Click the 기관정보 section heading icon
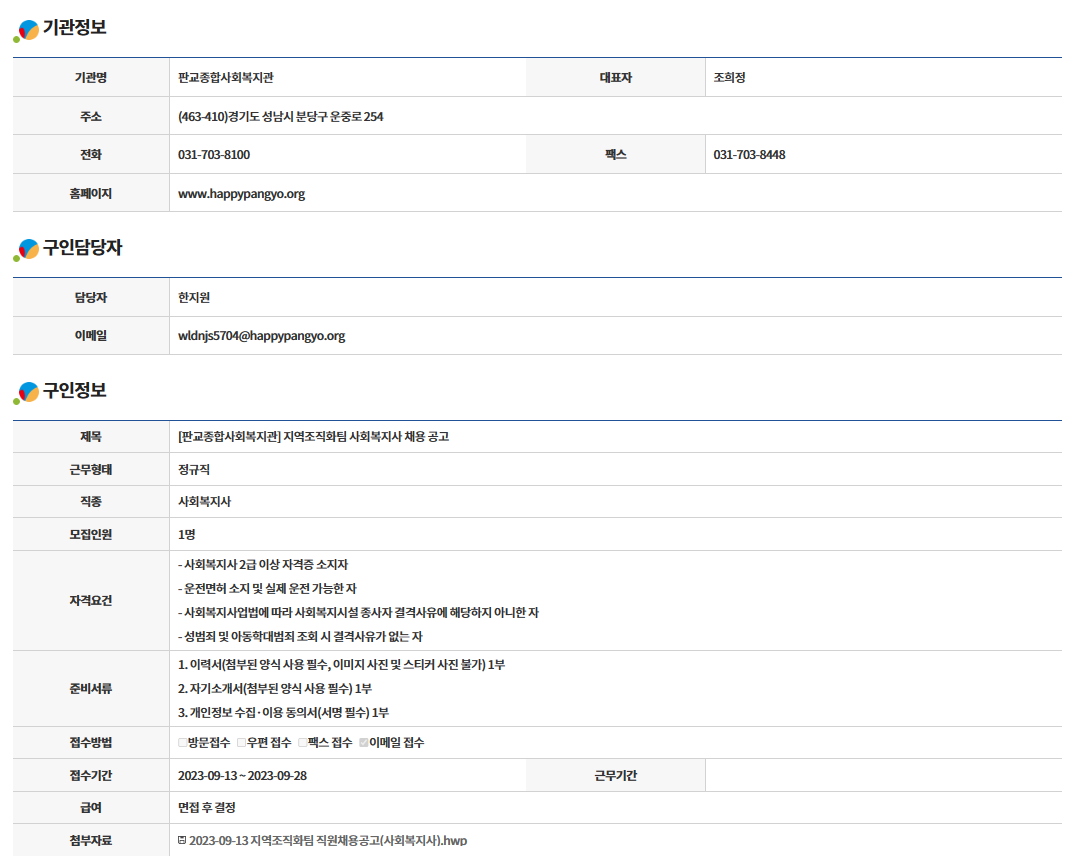This screenshot has height=856, width=1076. (x=27, y=31)
